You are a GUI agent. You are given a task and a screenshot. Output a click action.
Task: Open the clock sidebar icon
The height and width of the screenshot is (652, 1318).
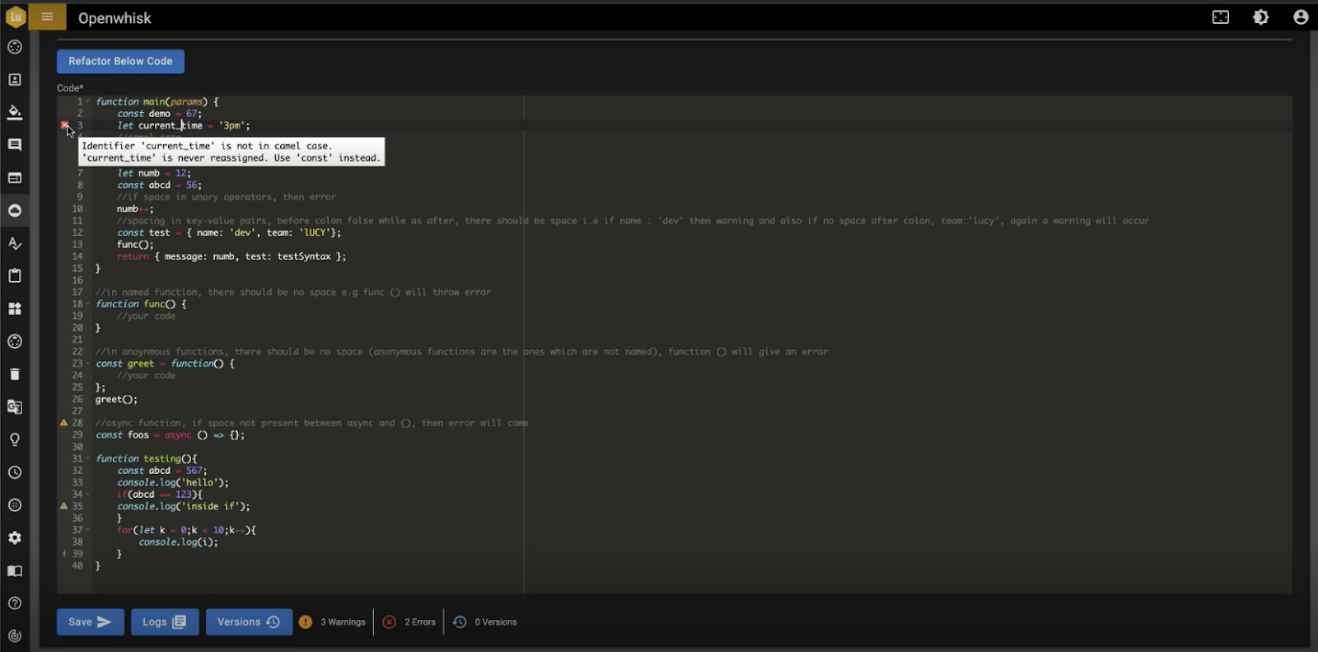click(15, 472)
